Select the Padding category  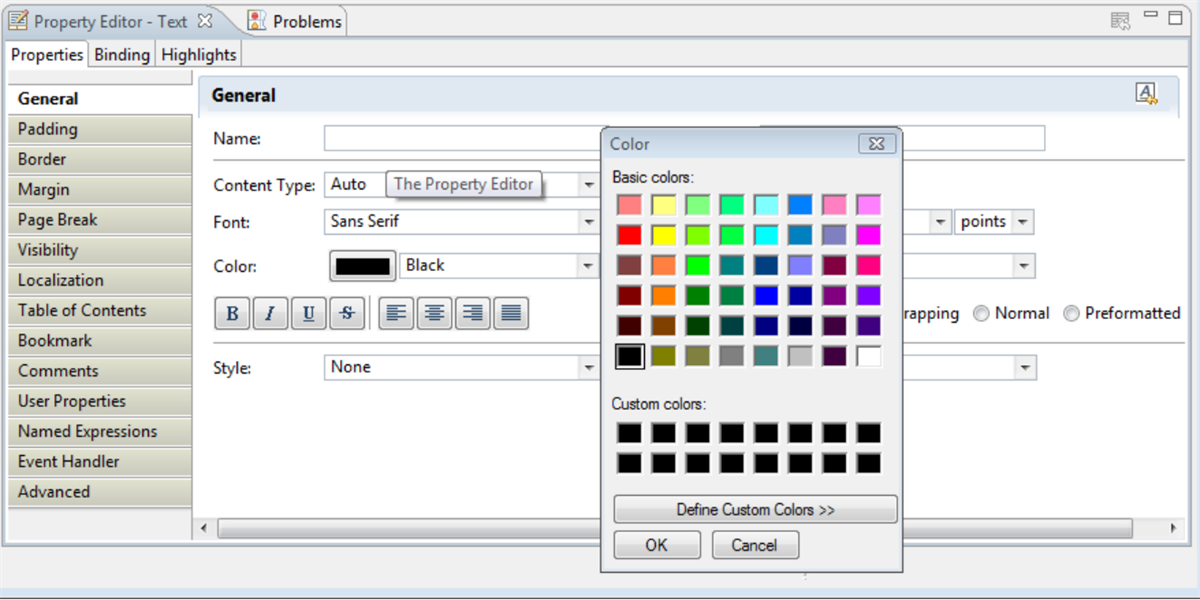point(99,129)
